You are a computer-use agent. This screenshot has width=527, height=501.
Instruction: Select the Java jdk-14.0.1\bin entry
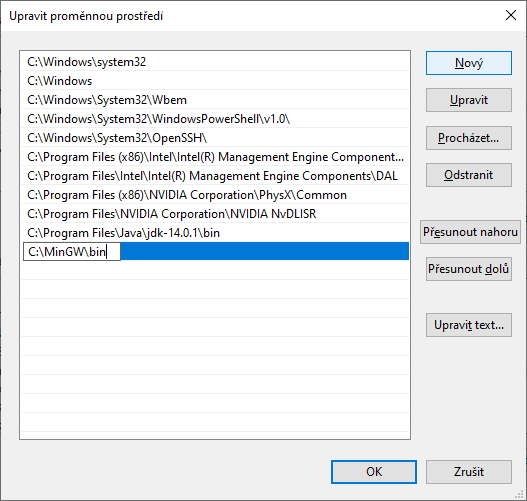(215, 233)
